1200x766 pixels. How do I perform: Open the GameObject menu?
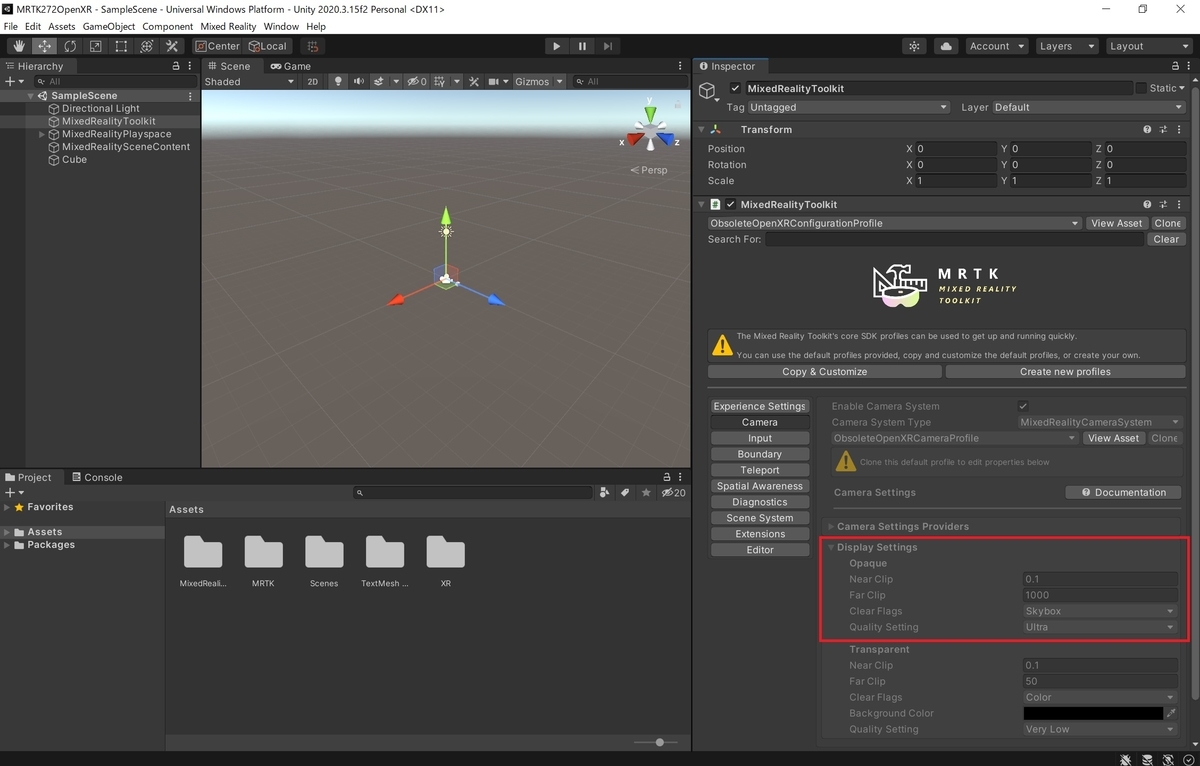(x=108, y=26)
